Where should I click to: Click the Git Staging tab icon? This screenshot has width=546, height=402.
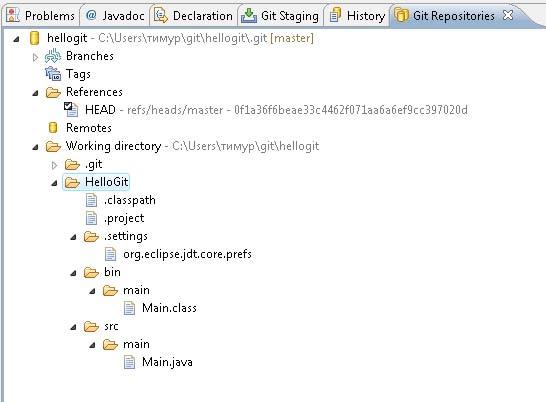click(249, 15)
